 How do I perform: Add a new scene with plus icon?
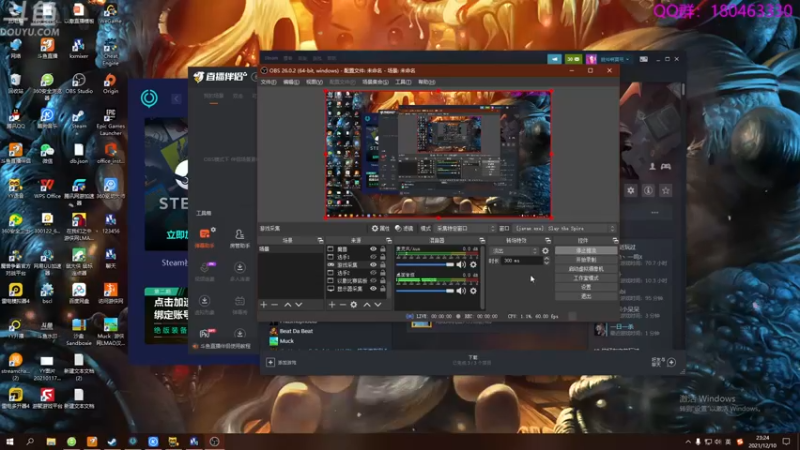[x=264, y=305]
